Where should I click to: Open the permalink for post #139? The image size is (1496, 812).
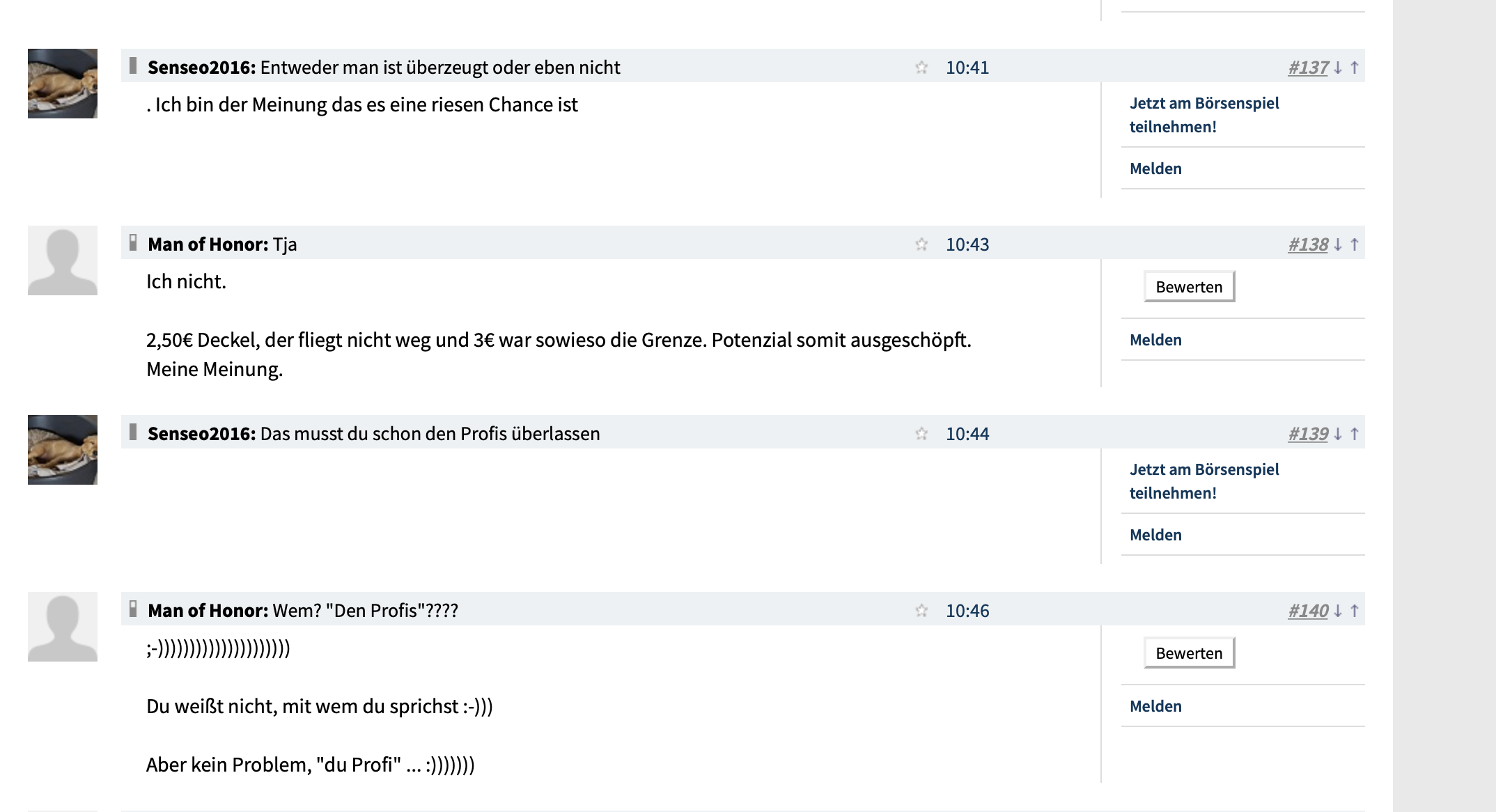click(x=1308, y=434)
